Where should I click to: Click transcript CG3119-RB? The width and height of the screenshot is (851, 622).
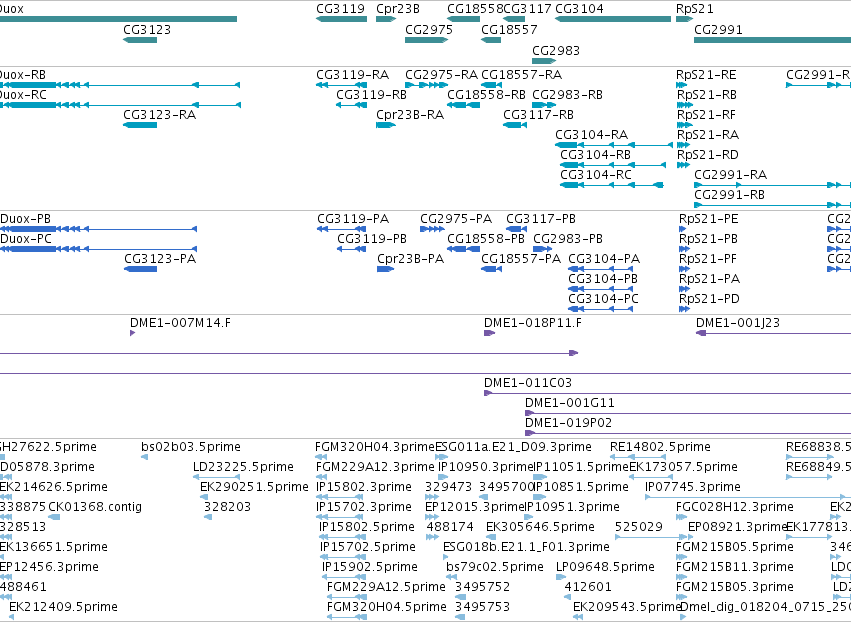[x=371, y=95]
